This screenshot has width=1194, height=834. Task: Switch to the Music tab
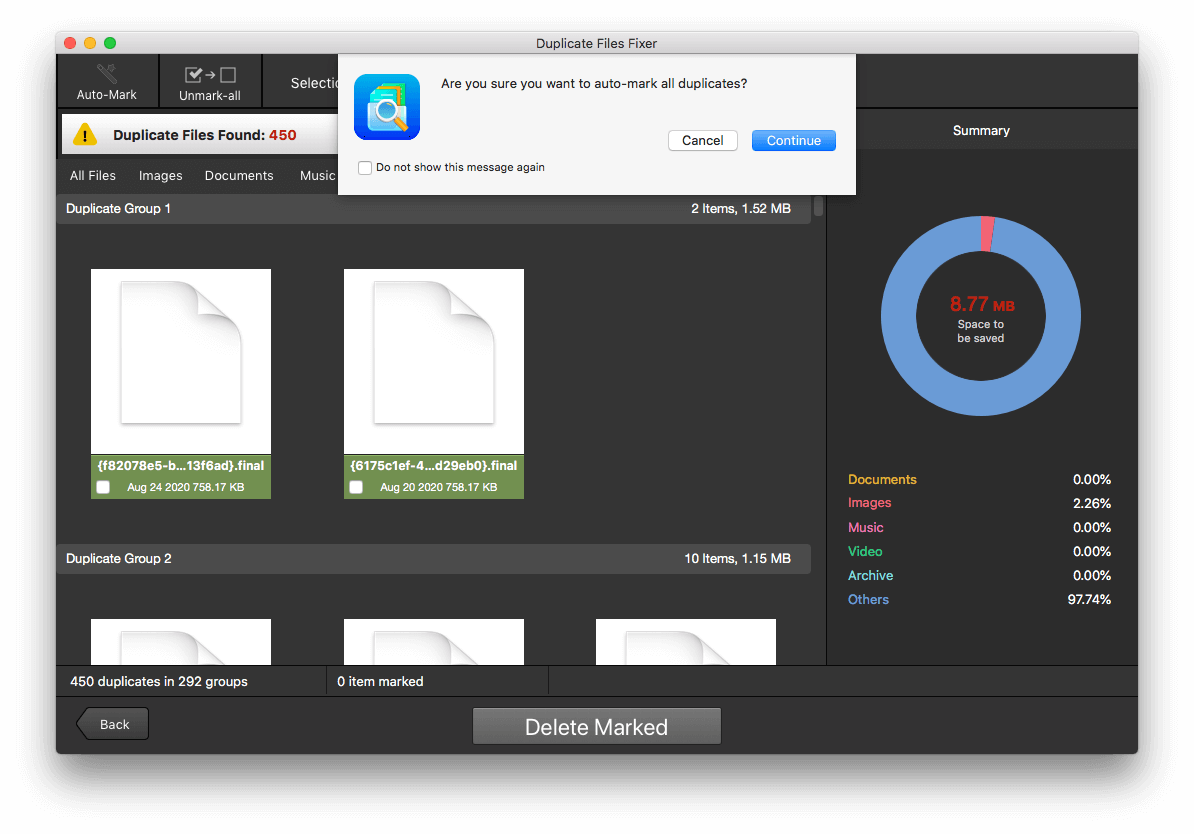(318, 175)
